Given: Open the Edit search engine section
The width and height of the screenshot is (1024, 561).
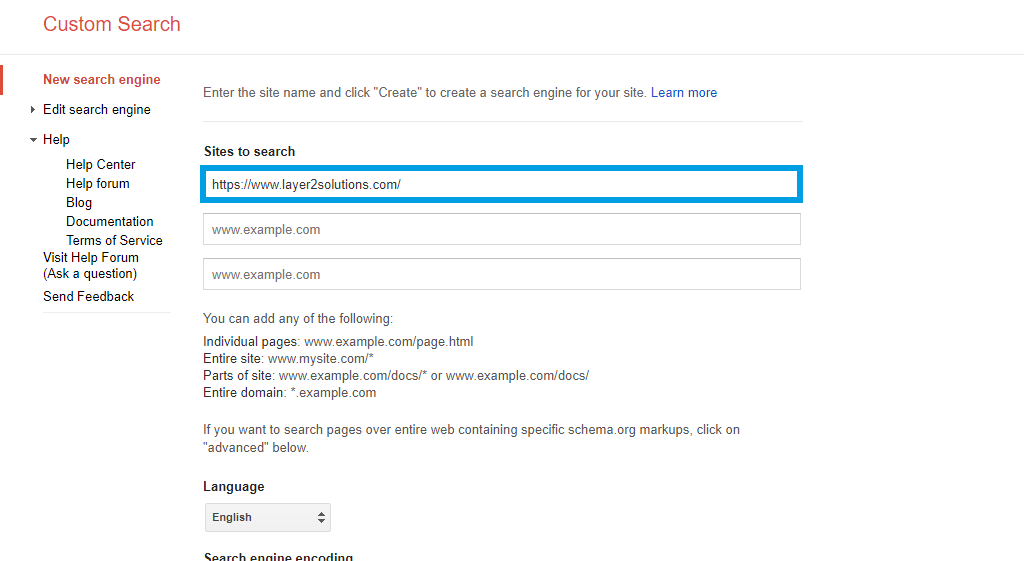Looking at the screenshot, I should pyautogui.click(x=97, y=110).
